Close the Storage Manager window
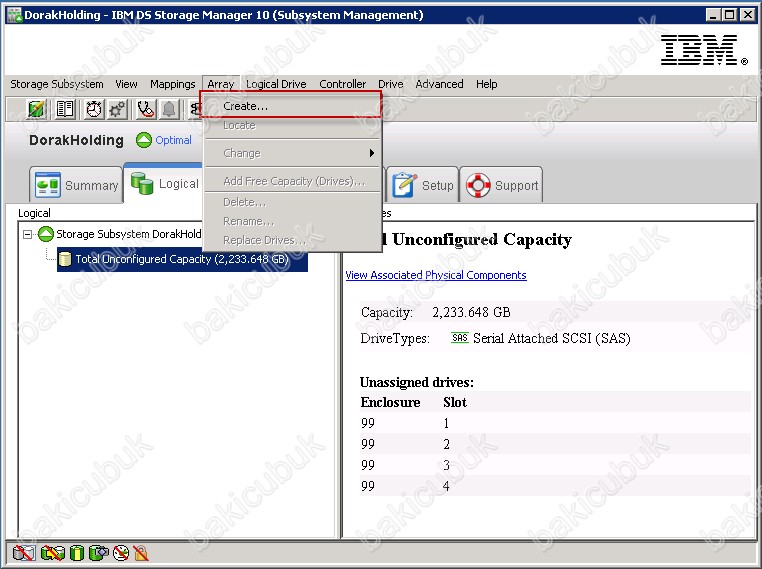 point(747,15)
